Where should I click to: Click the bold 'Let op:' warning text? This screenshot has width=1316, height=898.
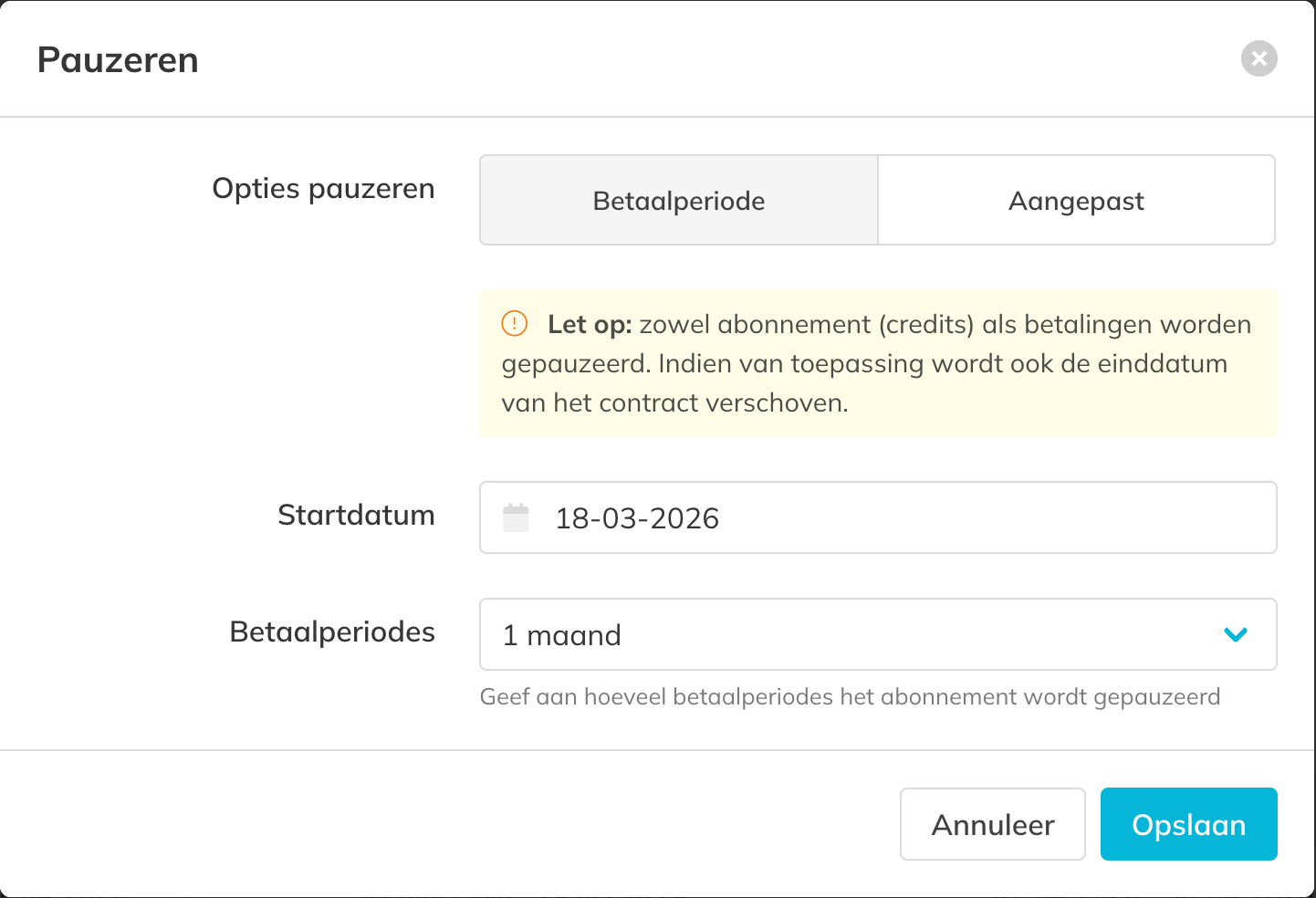pyautogui.click(x=590, y=325)
